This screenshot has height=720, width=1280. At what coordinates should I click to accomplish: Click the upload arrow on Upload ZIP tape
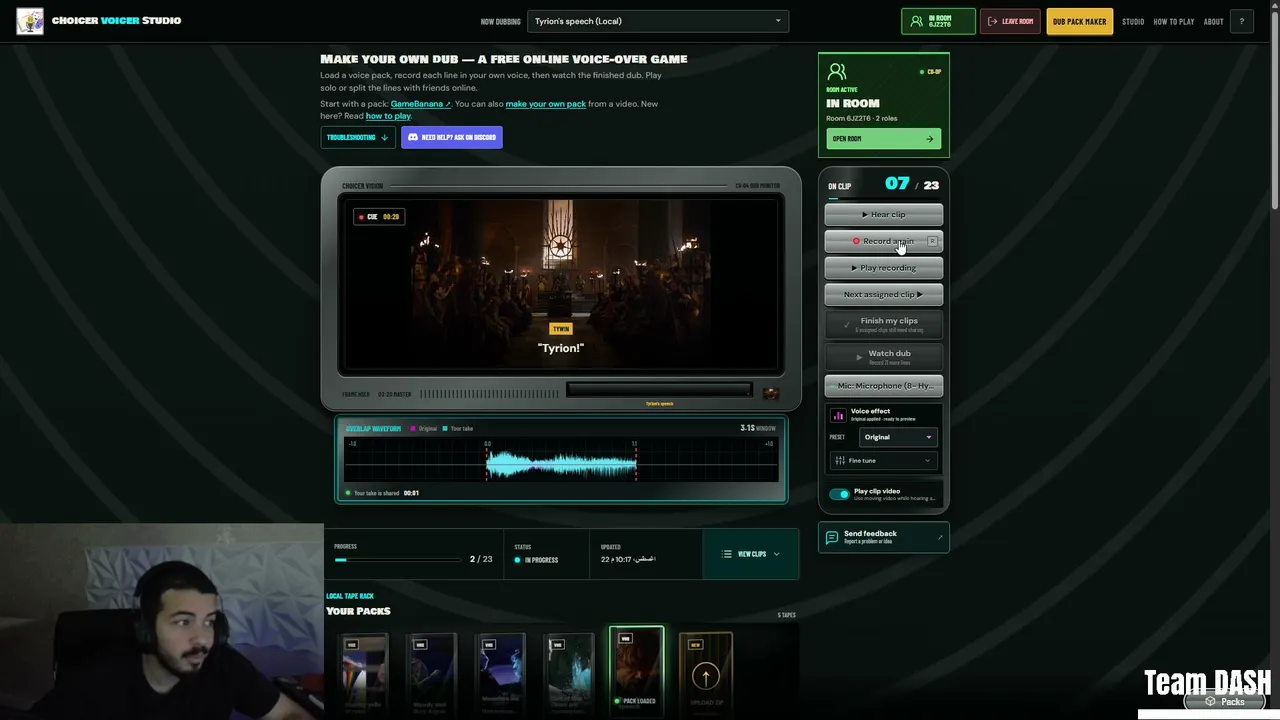(x=706, y=677)
